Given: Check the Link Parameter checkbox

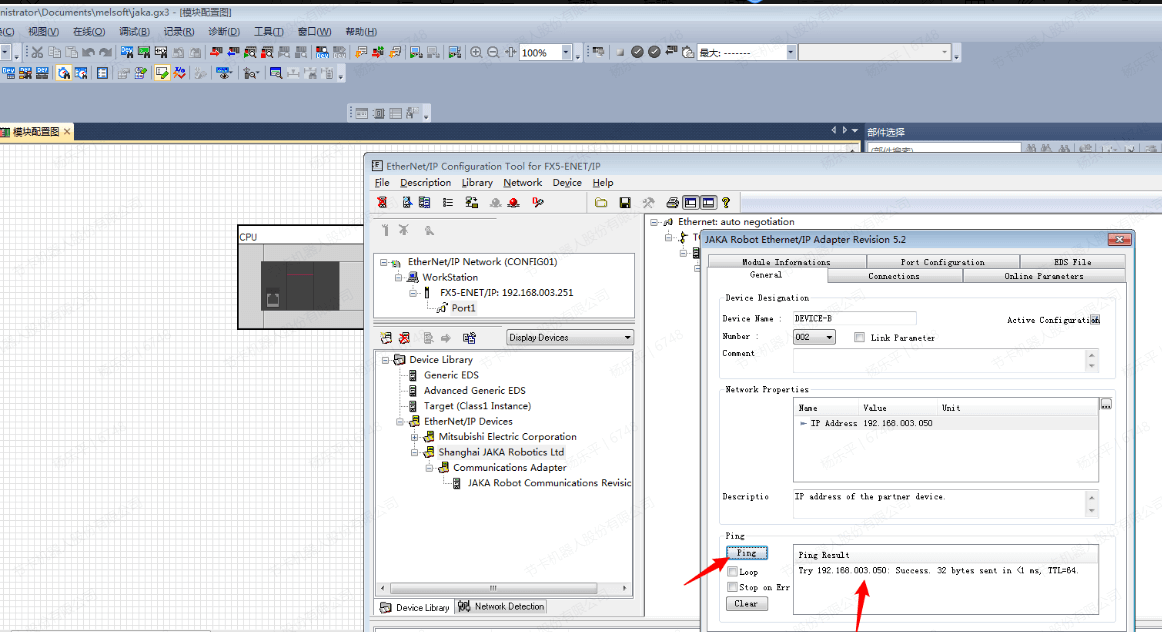Looking at the screenshot, I should coord(860,338).
